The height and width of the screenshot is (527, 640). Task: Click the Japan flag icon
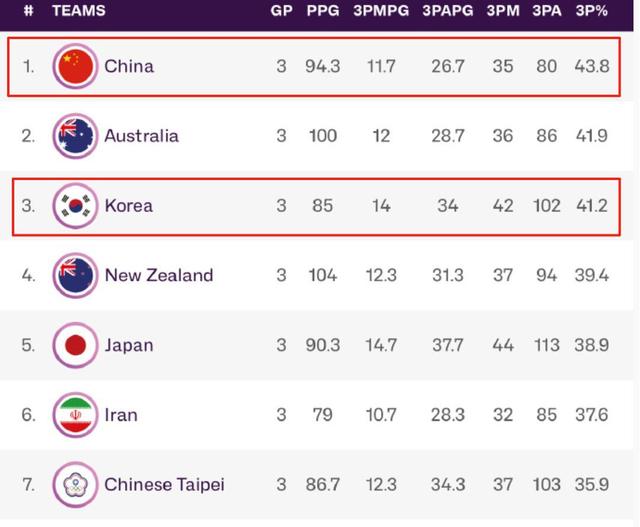[75, 345]
